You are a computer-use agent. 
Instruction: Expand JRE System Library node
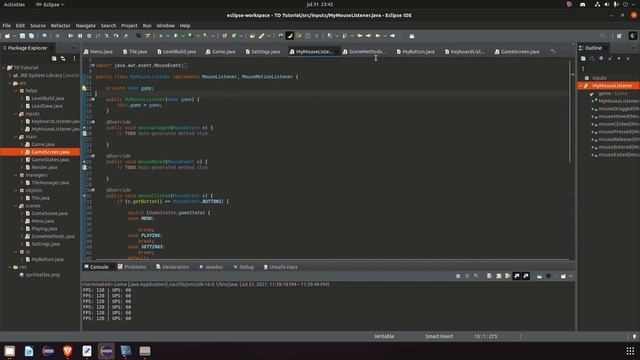click(10, 76)
